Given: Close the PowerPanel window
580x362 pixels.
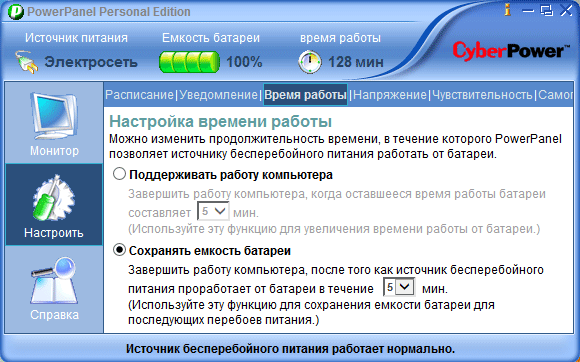Looking at the screenshot, I should (x=566, y=10).
